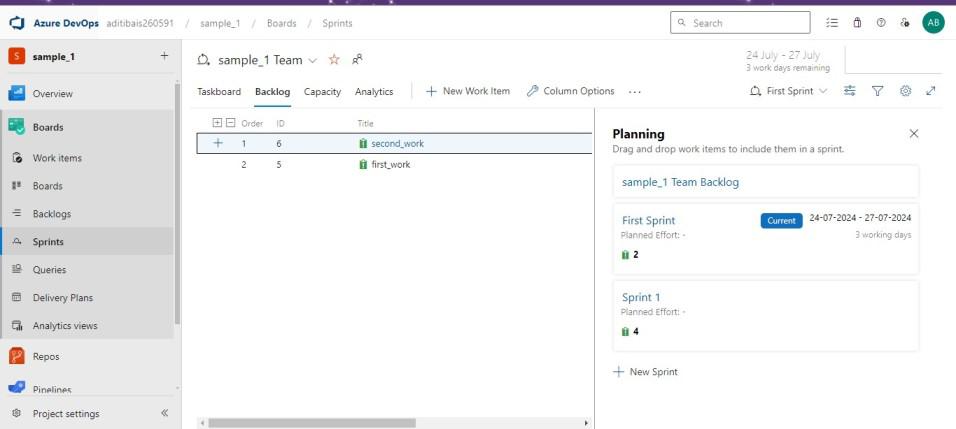This screenshot has width=956, height=429.
Task: Switch to the Capacity tab
Action: [322, 91]
